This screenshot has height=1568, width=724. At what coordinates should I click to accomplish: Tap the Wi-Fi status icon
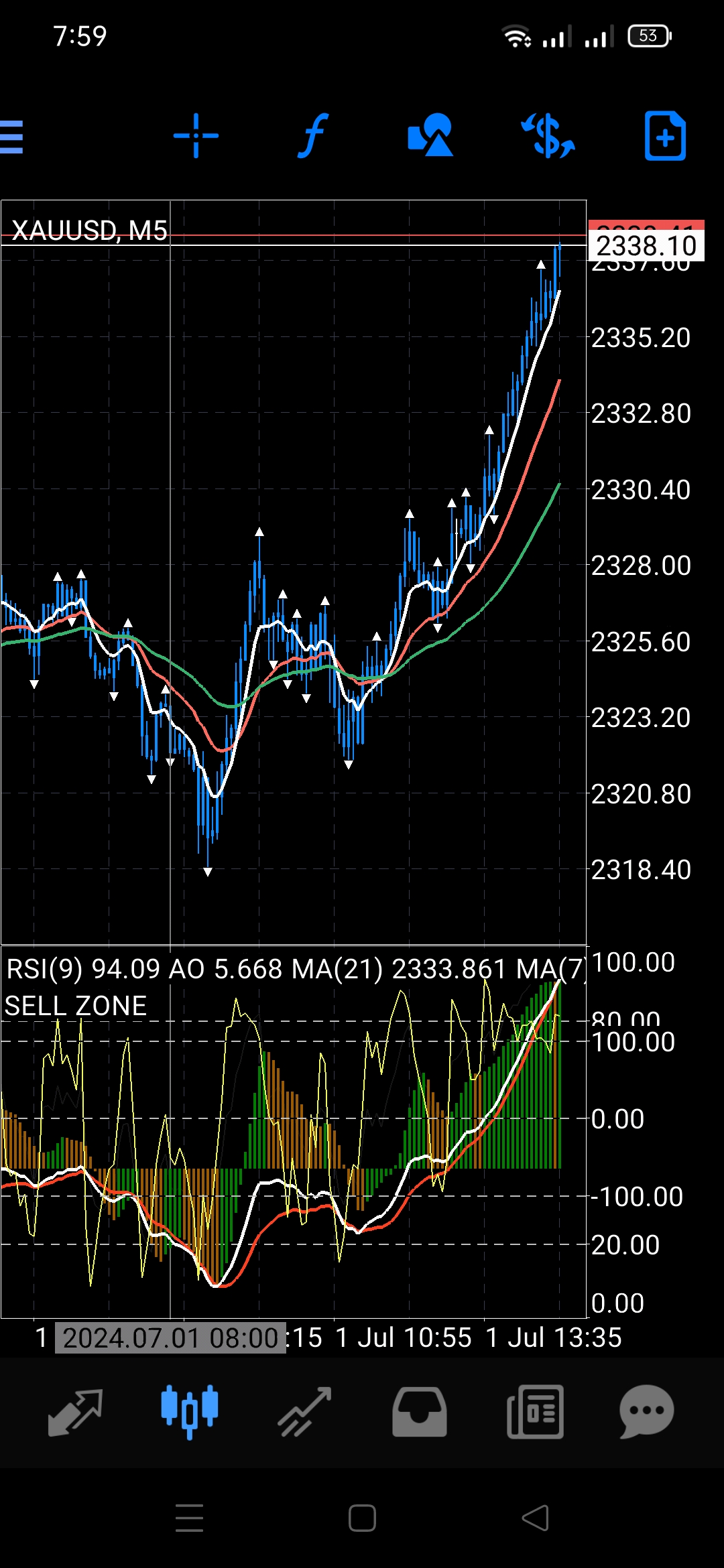tap(516, 36)
